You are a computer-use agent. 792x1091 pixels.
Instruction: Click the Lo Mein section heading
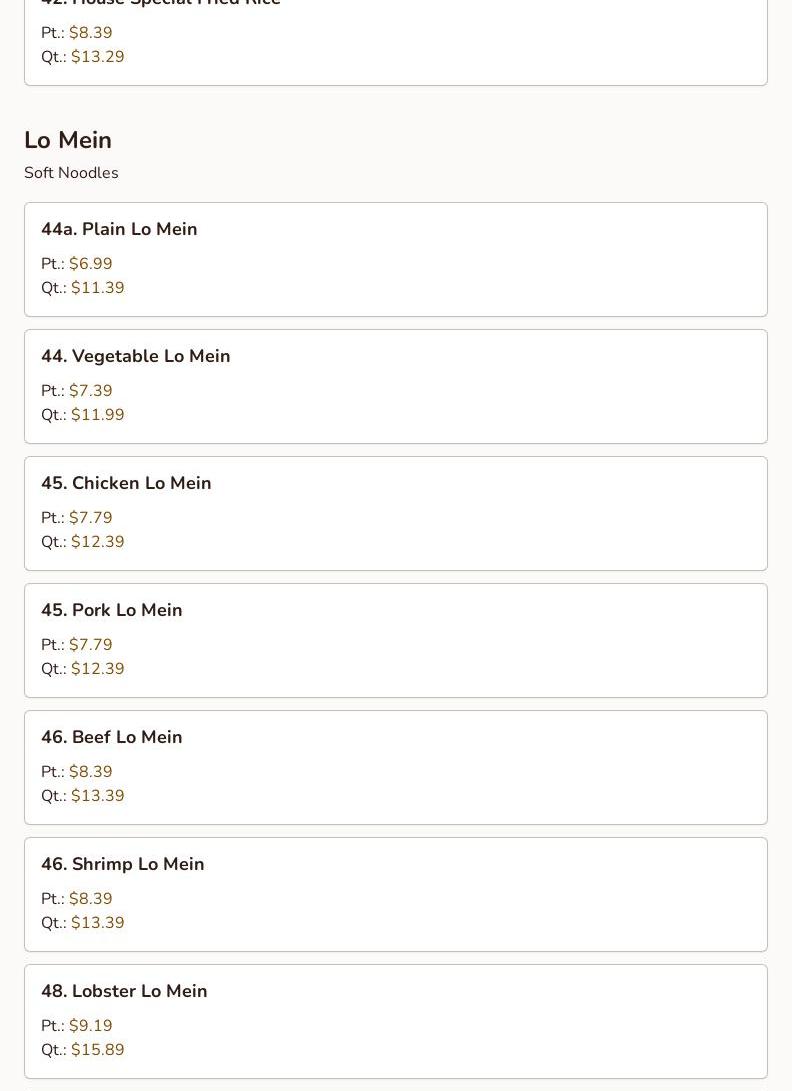pos(68,140)
